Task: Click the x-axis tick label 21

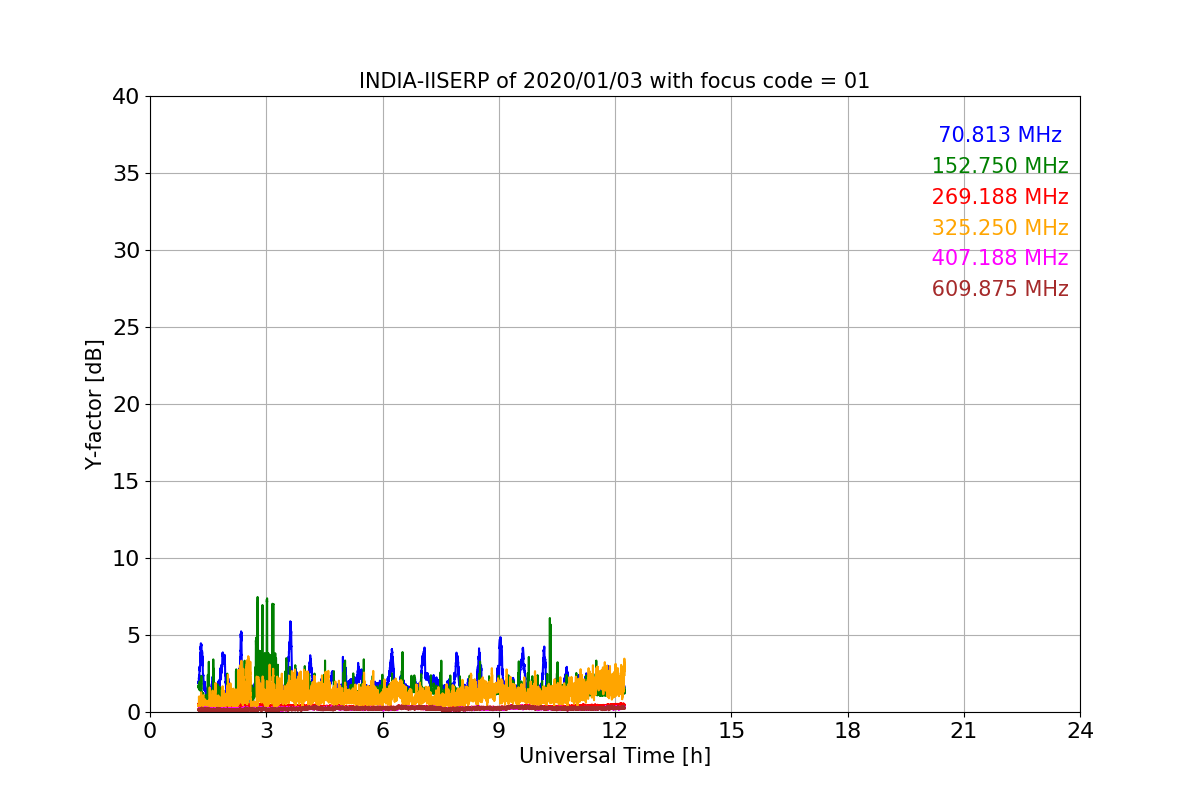Action: point(964,731)
